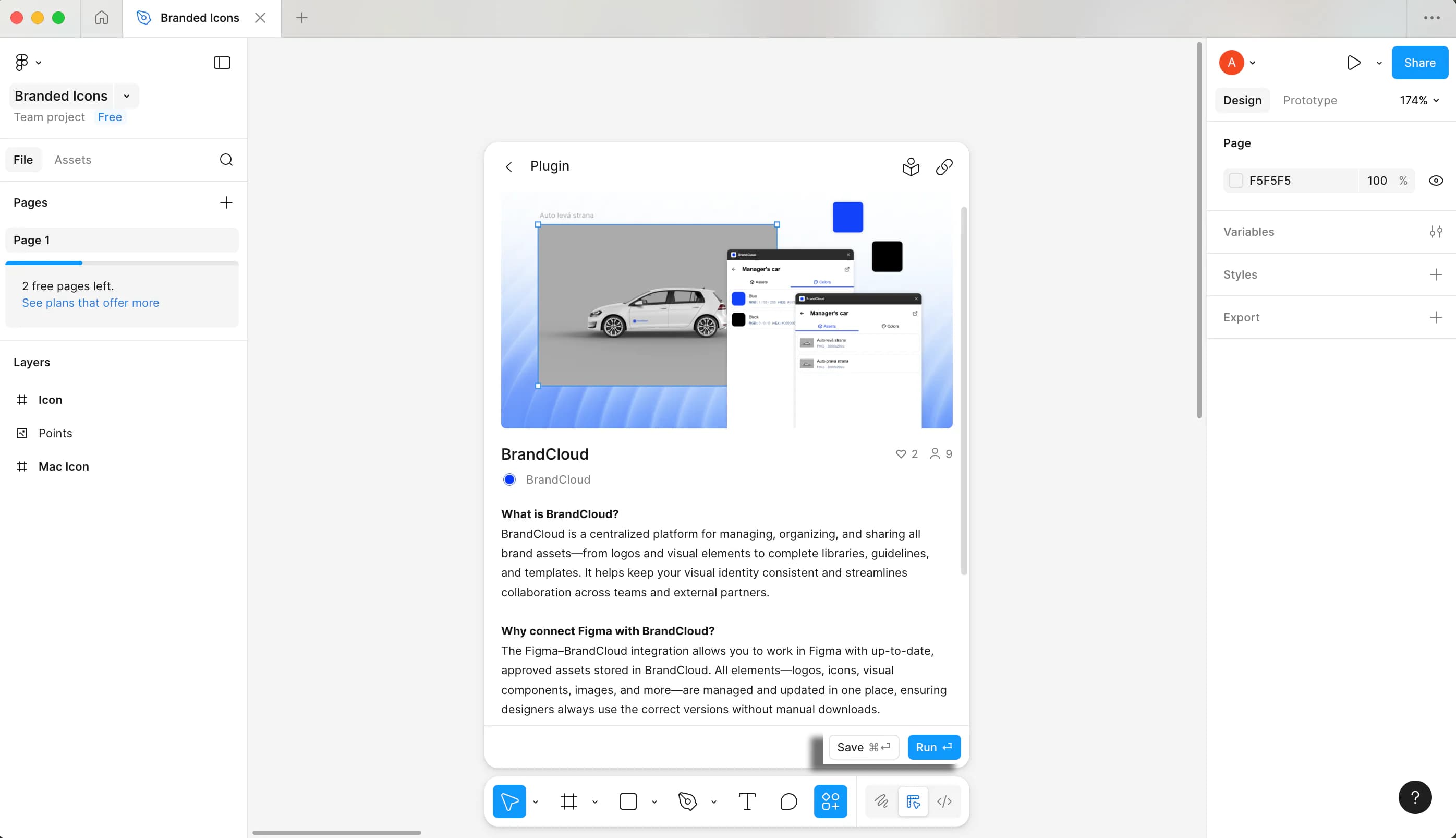Select the Frame tool in toolbar
The width and height of the screenshot is (1456, 838).
(569, 801)
